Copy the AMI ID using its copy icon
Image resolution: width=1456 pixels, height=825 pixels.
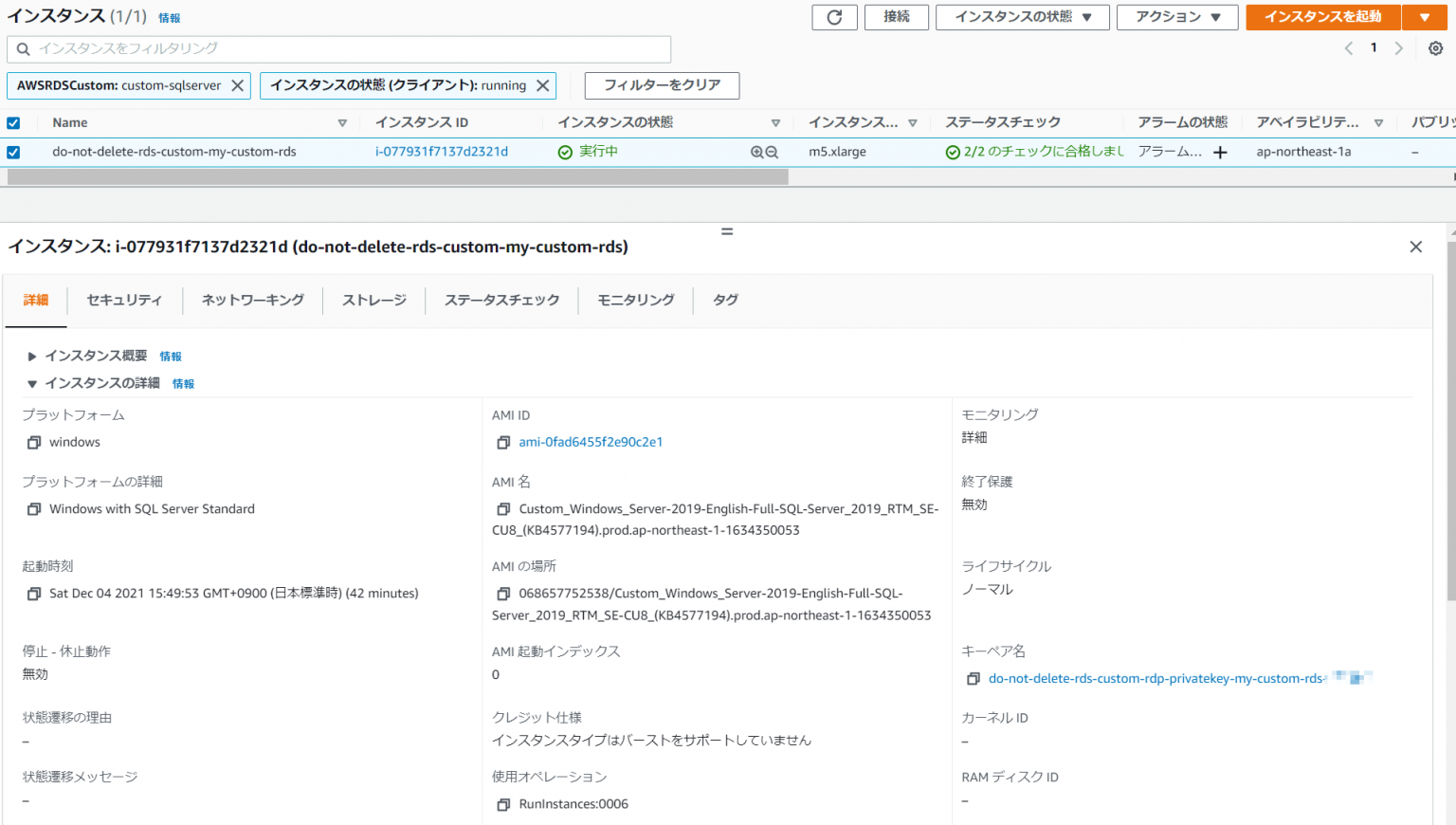(503, 442)
